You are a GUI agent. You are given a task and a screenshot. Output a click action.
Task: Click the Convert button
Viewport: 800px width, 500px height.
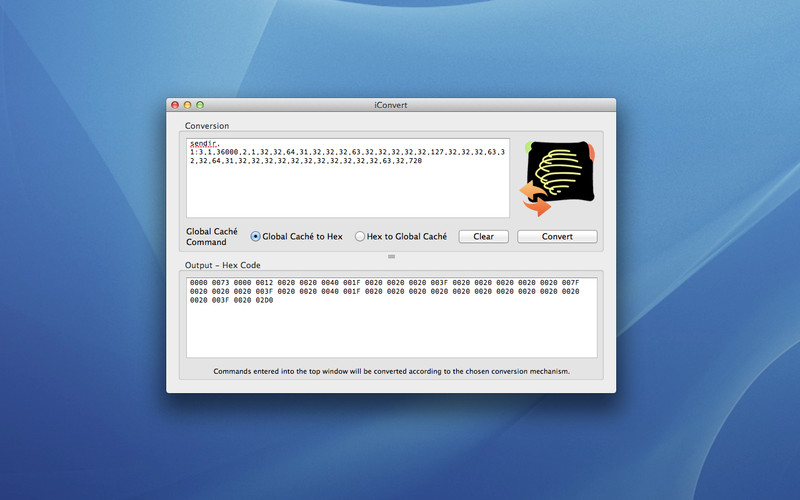tap(557, 236)
